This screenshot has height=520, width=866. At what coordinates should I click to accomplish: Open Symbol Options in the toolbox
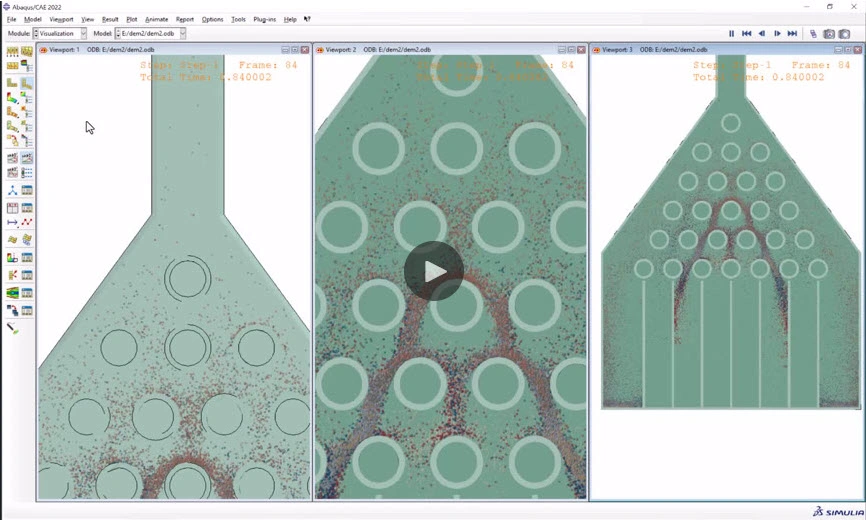27,112
